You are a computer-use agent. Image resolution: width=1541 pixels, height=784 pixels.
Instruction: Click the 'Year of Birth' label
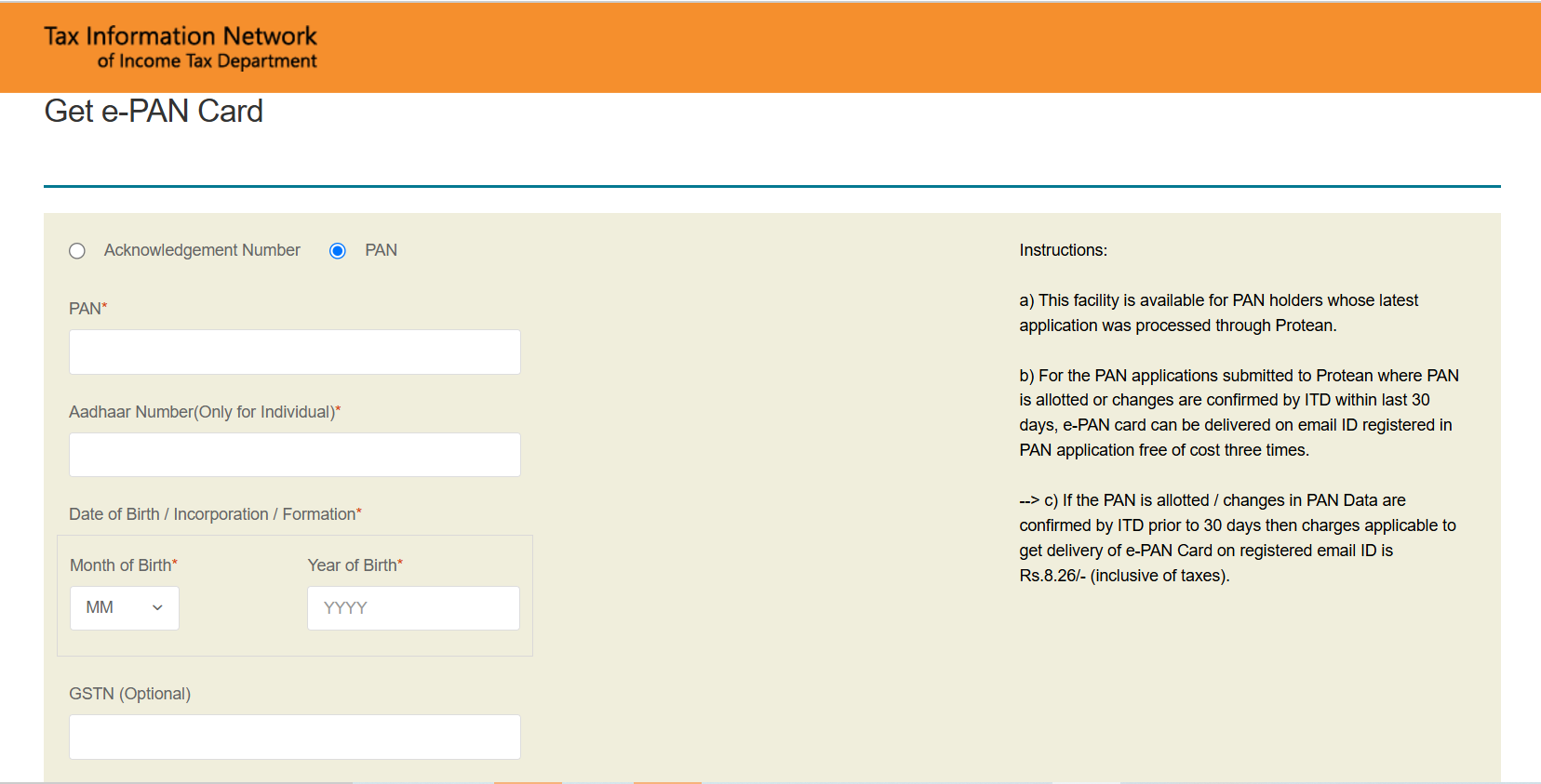[x=354, y=565]
